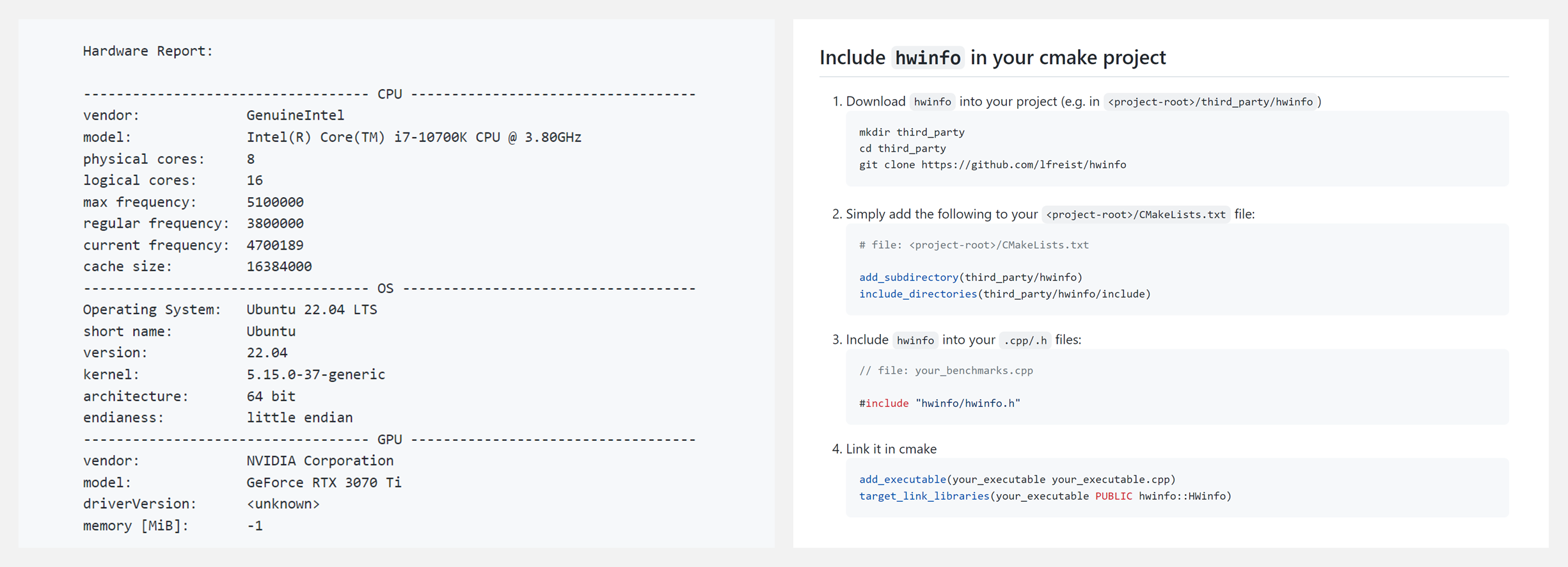Select the 'mkdir third_party' command line
The width and height of the screenshot is (1568, 567).
[912, 132]
